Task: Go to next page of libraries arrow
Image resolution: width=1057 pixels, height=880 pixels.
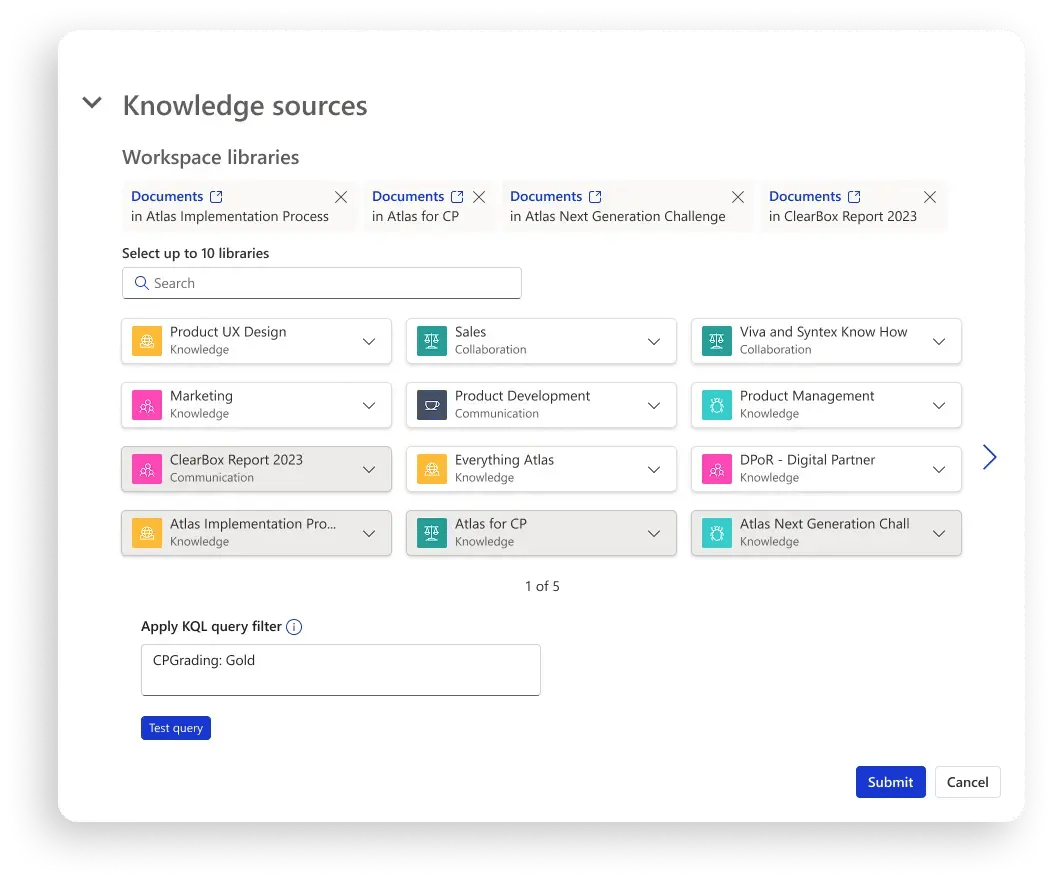Action: (989, 457)
